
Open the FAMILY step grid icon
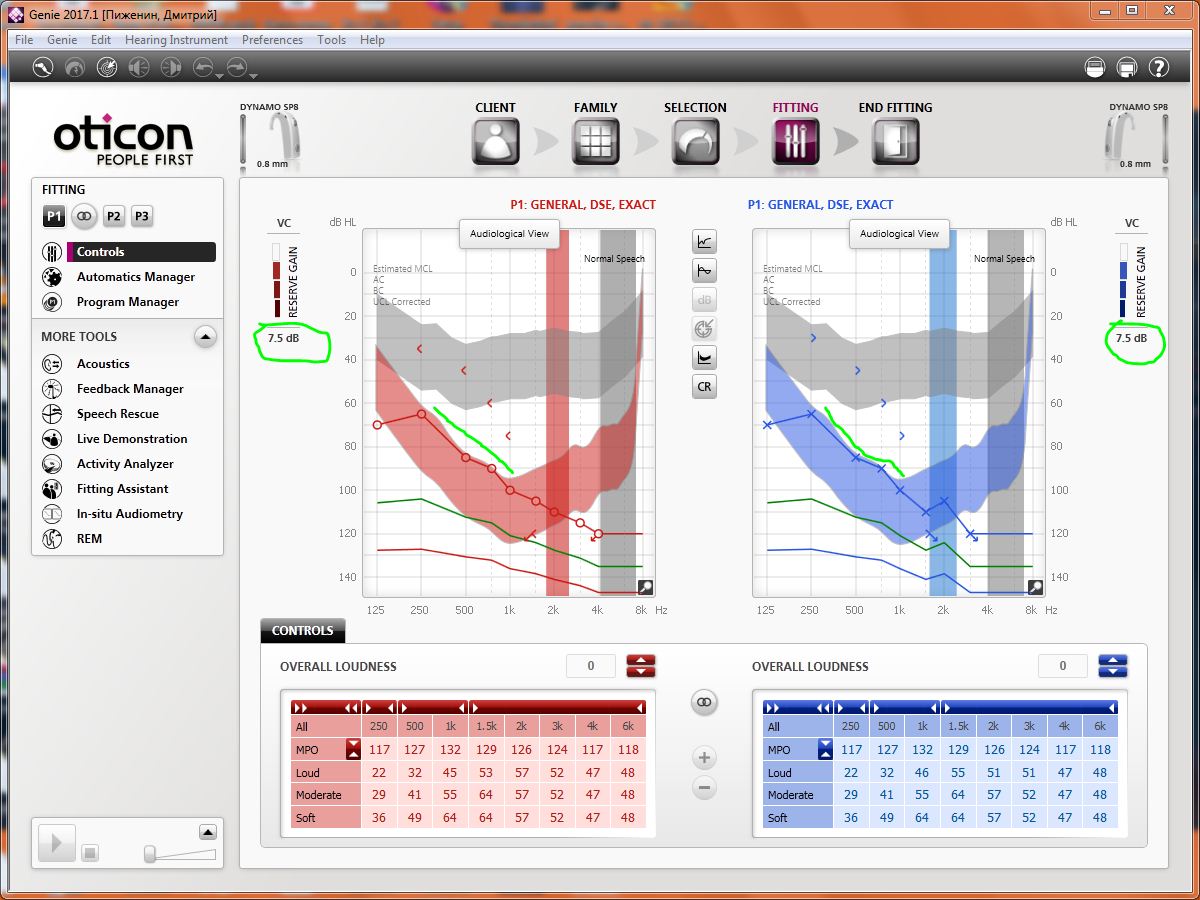[x=596, y=141]
